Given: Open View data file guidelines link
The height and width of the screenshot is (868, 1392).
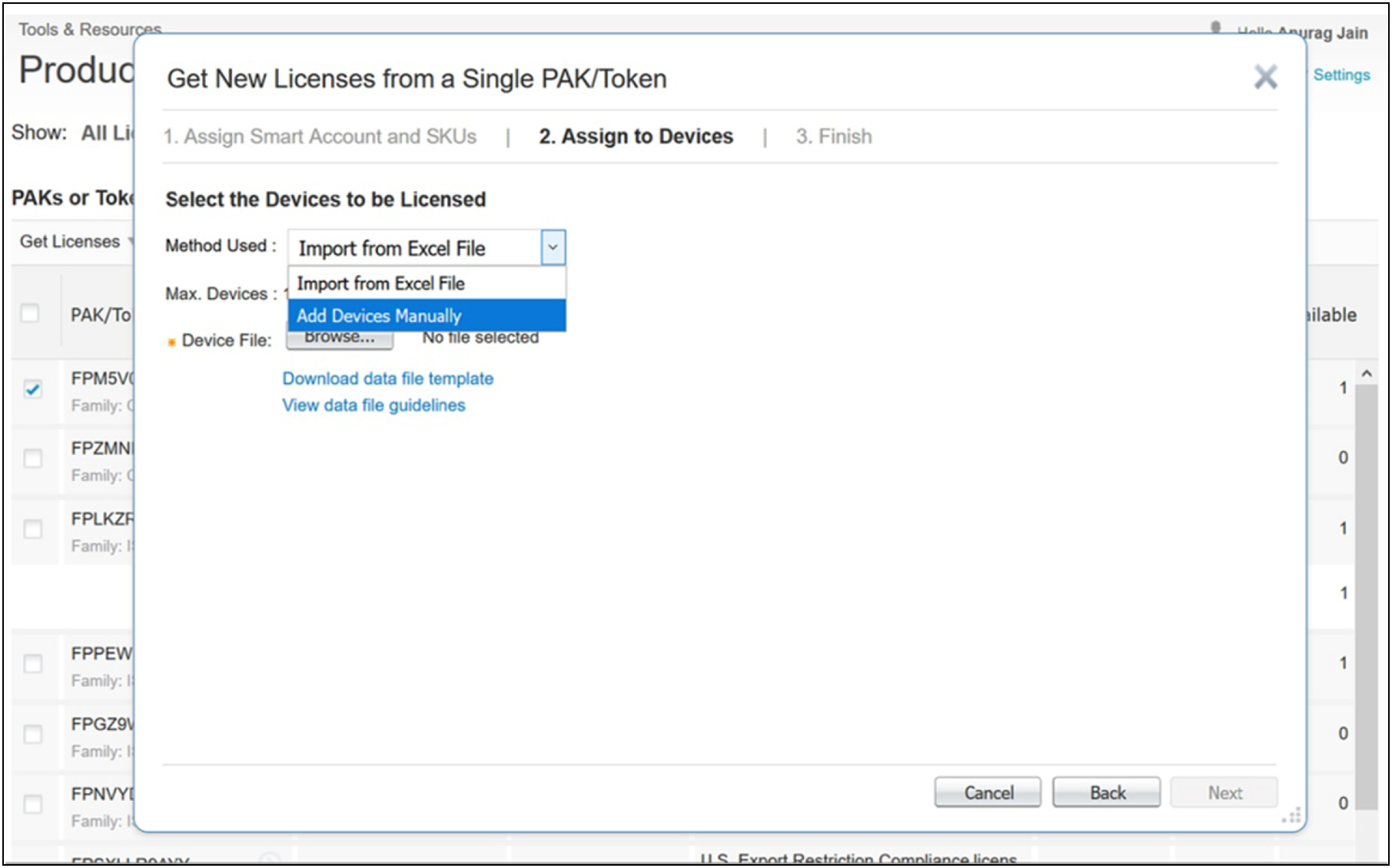Looking at the screenshot, I should [x=374, y=405].
